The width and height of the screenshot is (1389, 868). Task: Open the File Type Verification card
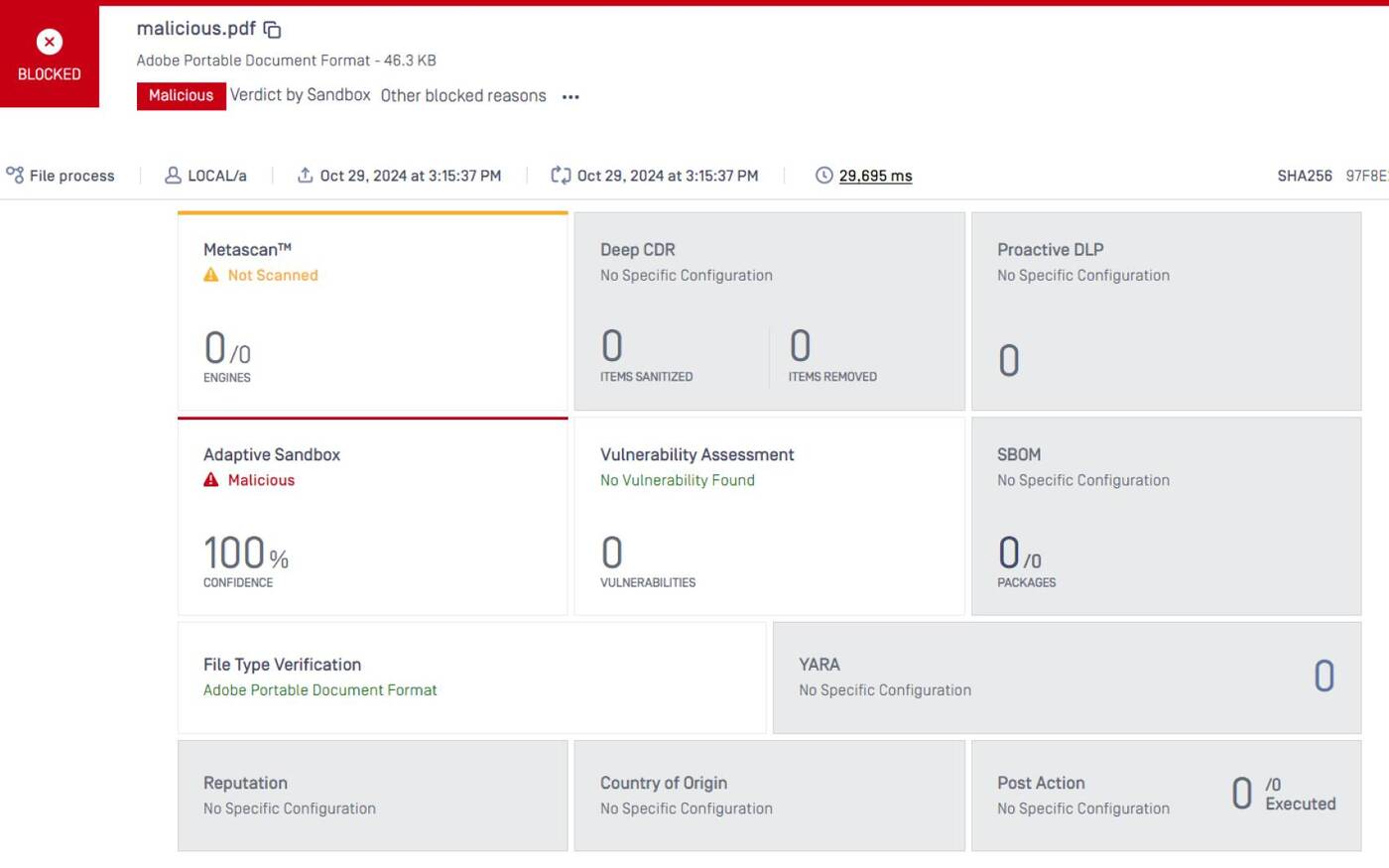coord(471,678)
